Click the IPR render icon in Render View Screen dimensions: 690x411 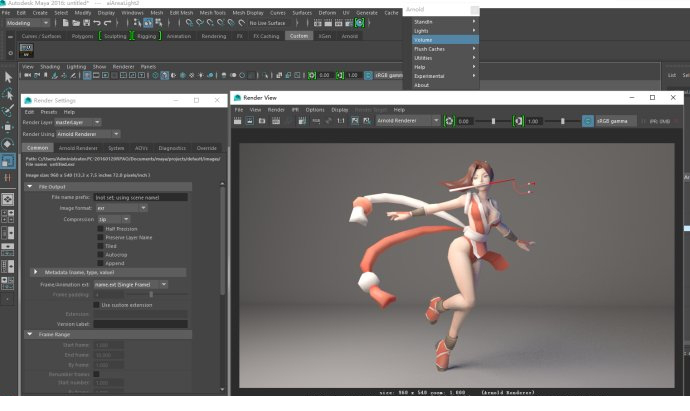point(275,121)
